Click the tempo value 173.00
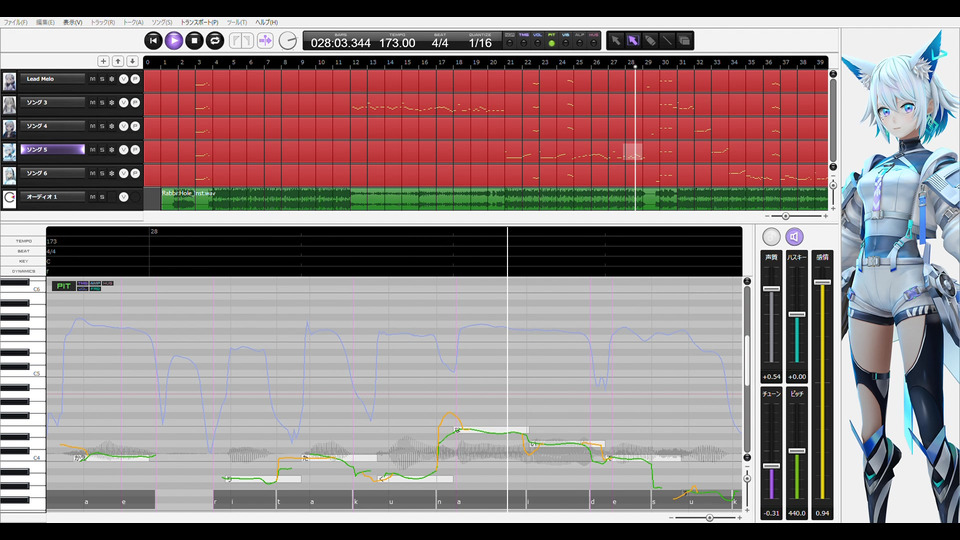Viewport: 960px width, 540px height. tap(397, 43)
